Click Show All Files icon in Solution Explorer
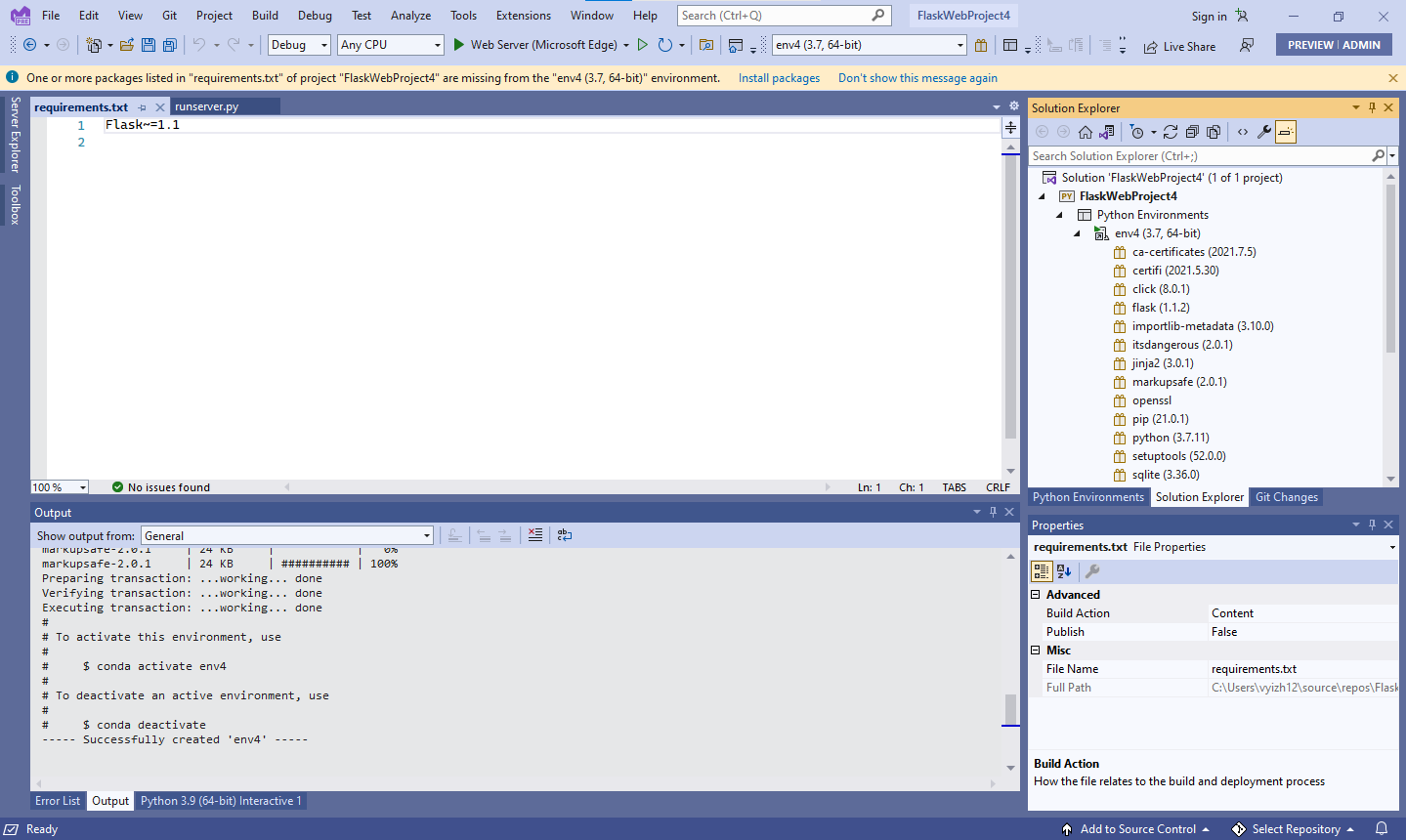Viewport: 1406px width, 840px height. (x=1214, y=132)
